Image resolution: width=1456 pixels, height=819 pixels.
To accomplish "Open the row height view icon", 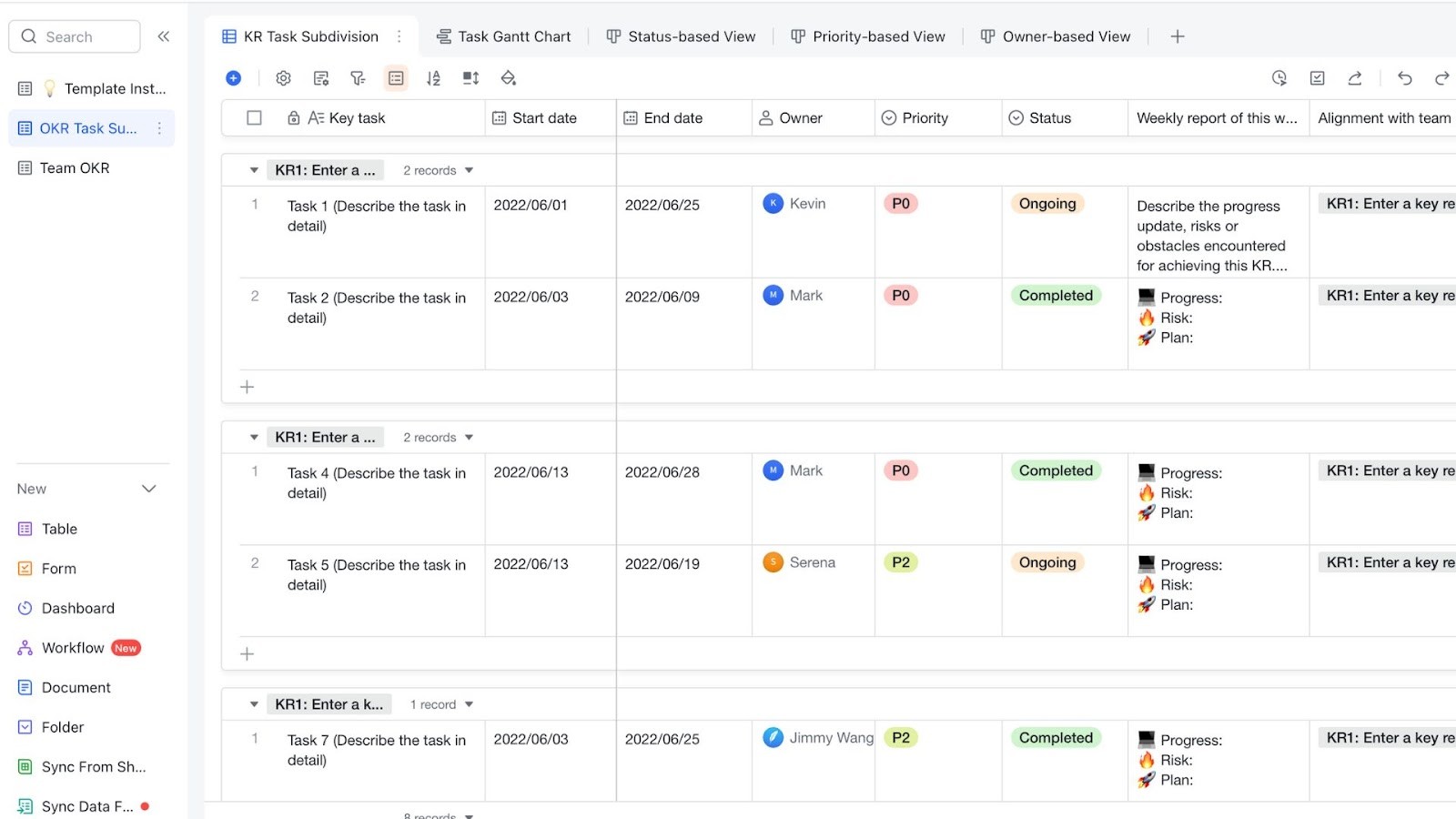I will pos(396,78).
